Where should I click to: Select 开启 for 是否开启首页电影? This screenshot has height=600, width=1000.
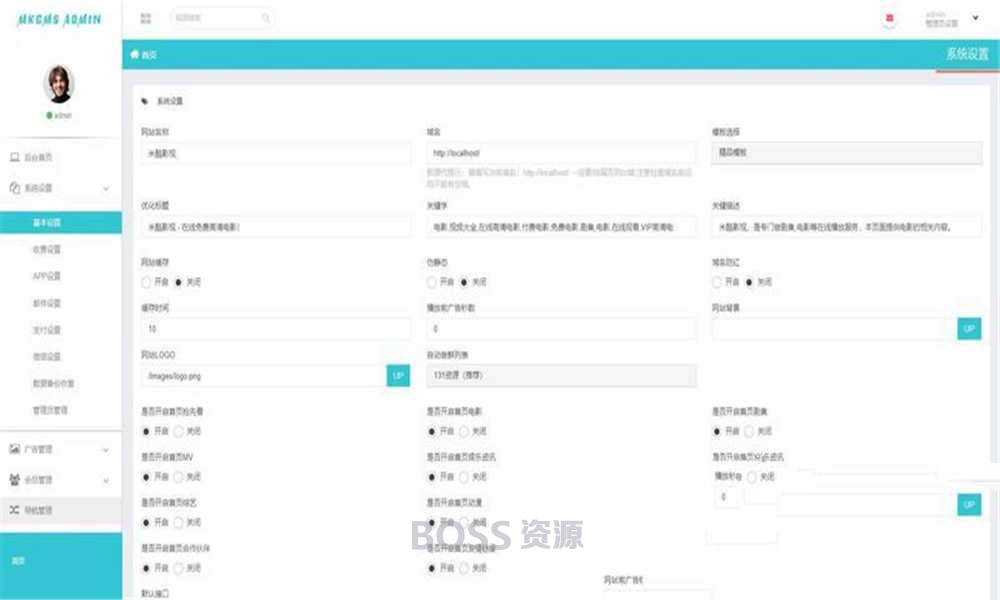pyautogui.click(x=432, y=432)
